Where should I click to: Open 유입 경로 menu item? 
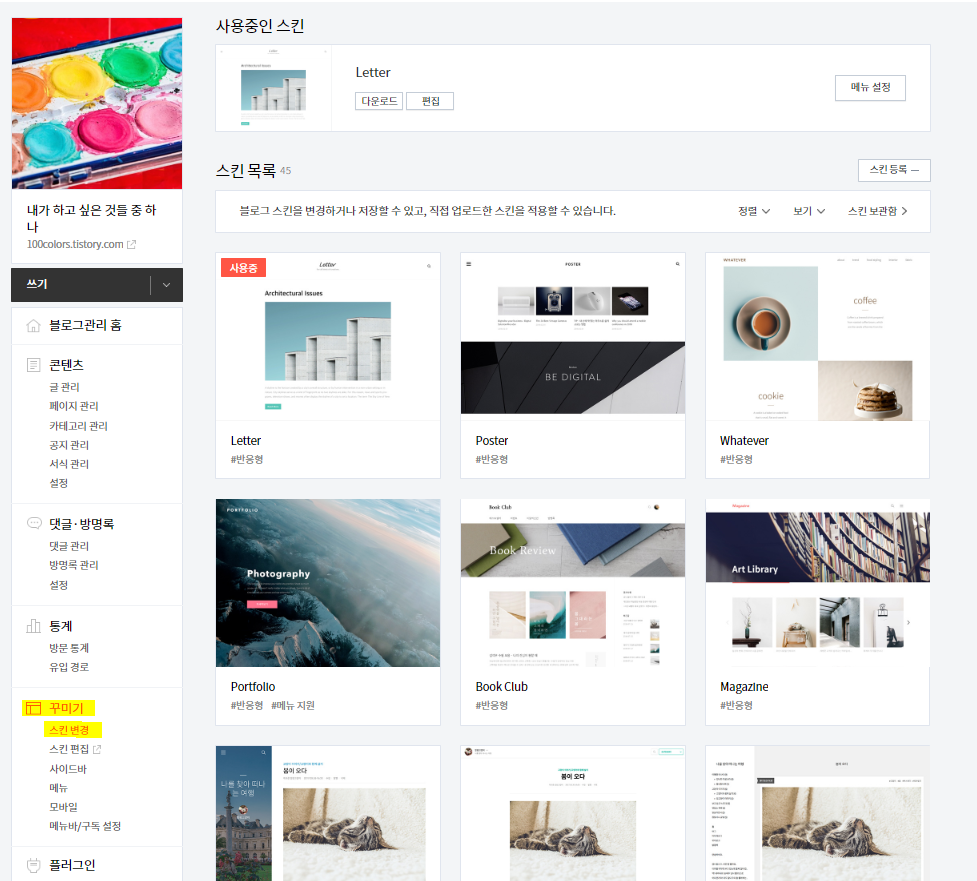coord(69,667)
